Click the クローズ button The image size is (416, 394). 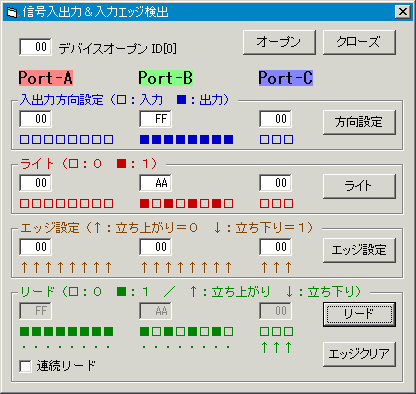[x=359, y=42]
